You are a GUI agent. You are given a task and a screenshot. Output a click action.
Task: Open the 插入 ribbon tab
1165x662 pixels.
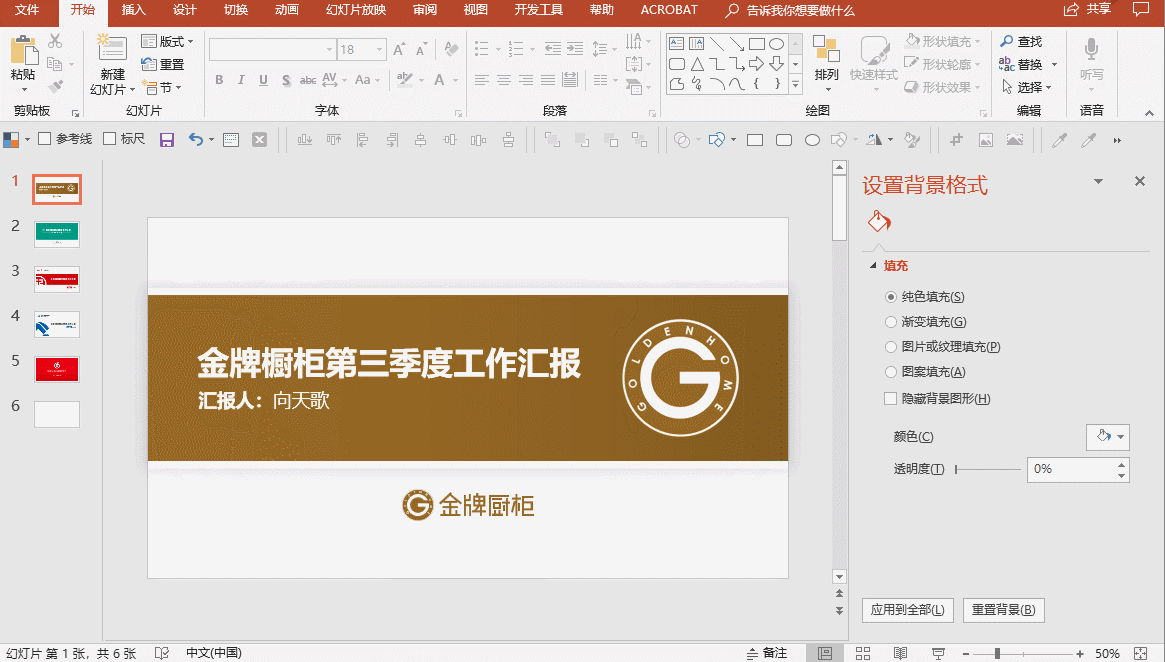[x=133, y=10]
